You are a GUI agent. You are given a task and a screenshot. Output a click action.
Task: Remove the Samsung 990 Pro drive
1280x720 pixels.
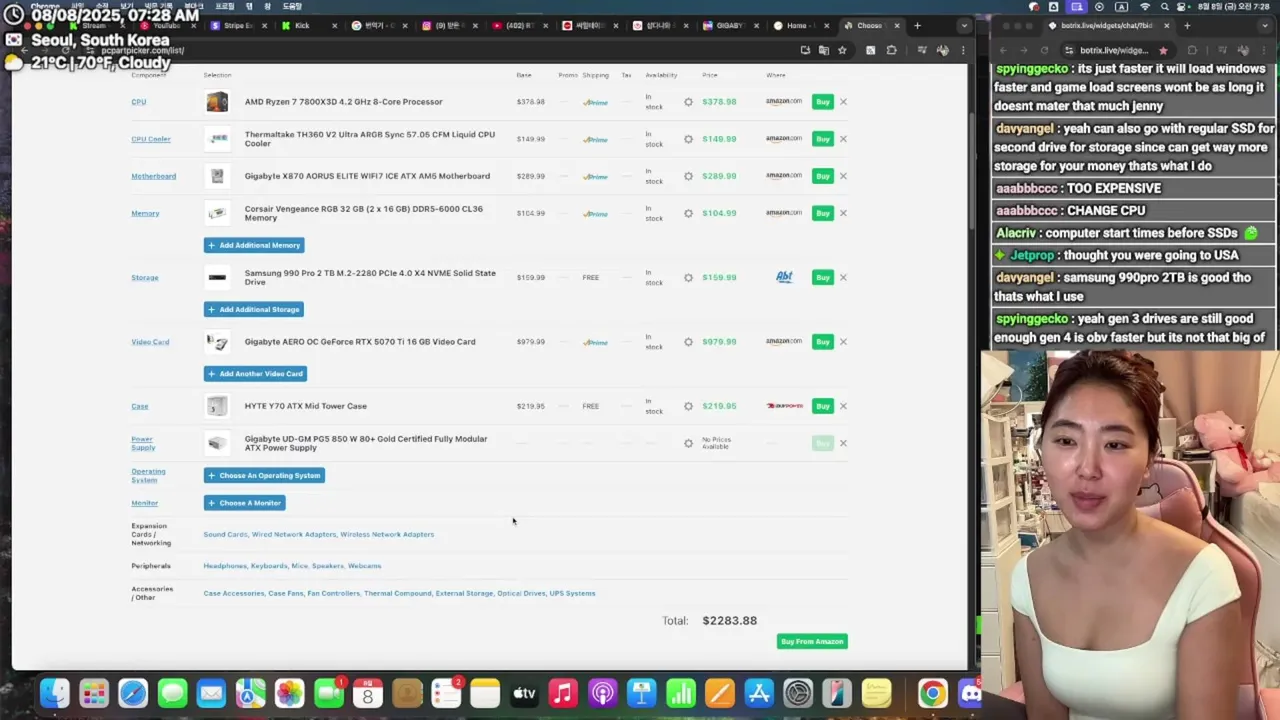coord(843,278)
